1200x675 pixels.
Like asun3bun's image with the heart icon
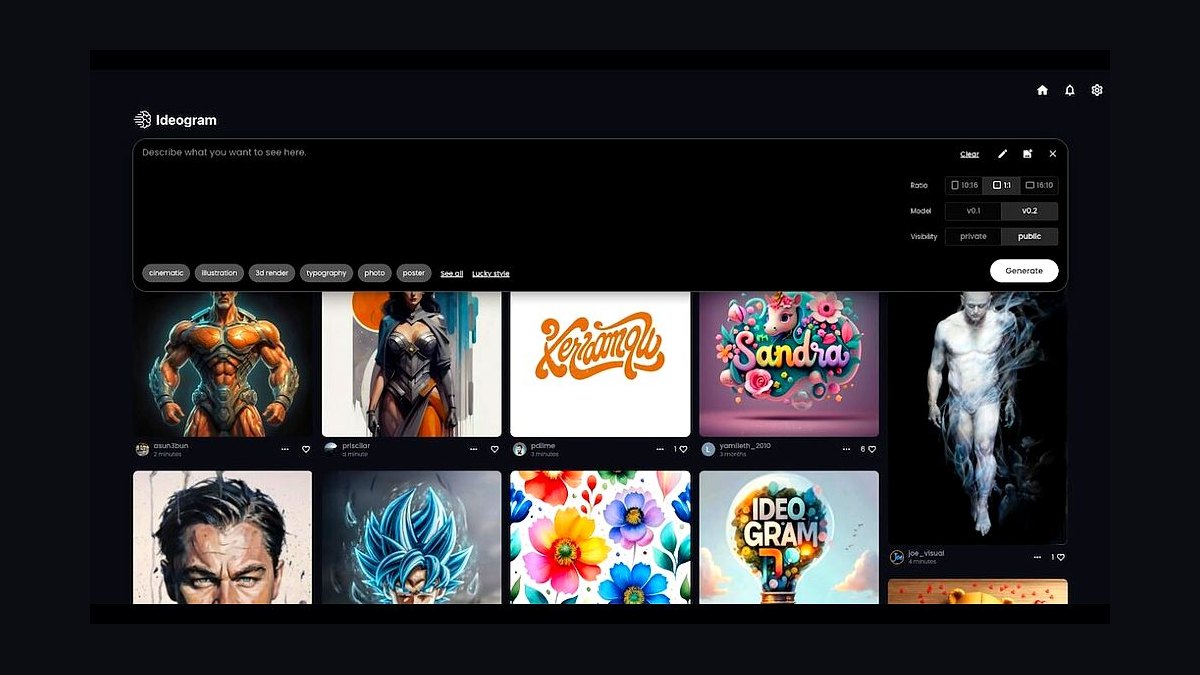tap(306, 449)
